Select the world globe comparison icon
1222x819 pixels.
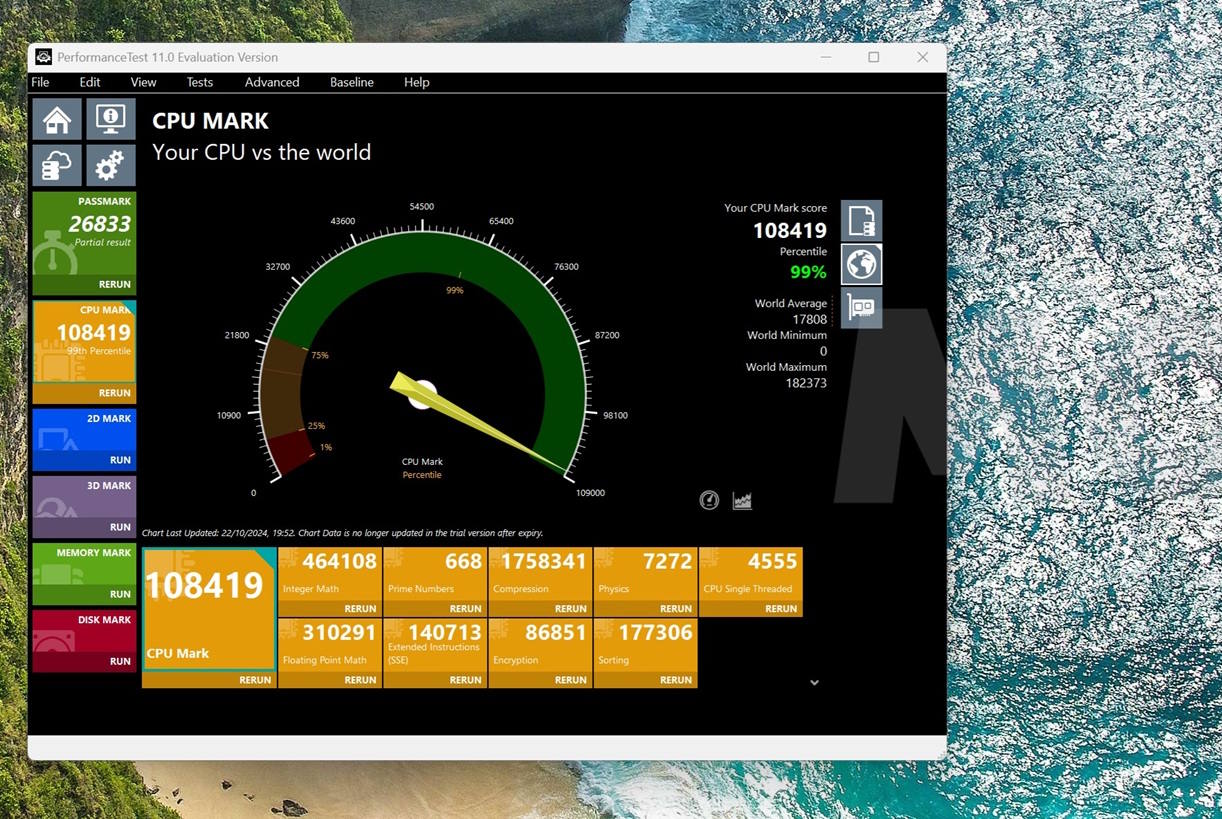(x=861, y=264)
